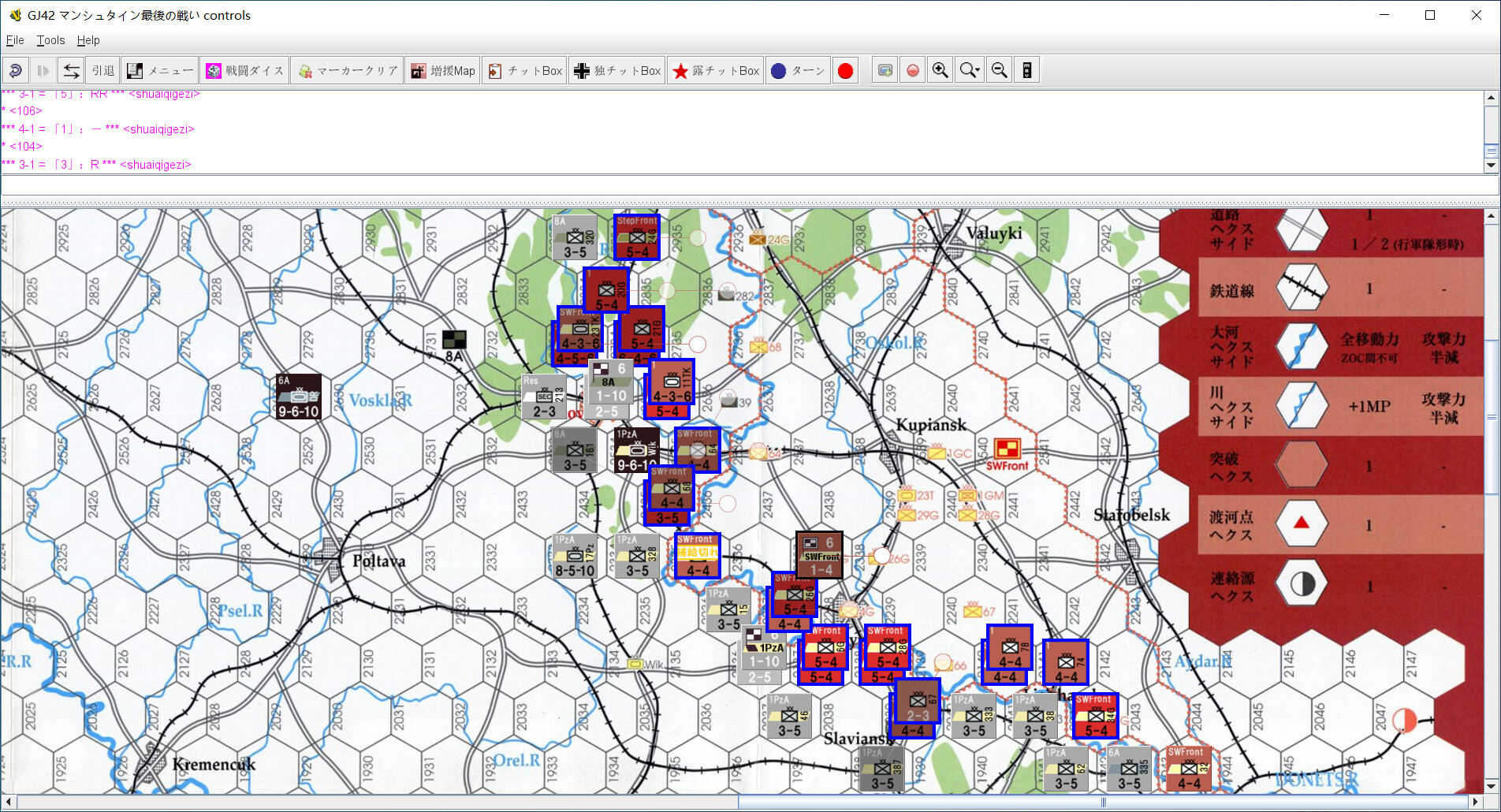Open the Tools menu
The width and height of the screenshot is (1501, 812).
click(x=50, y=40)
